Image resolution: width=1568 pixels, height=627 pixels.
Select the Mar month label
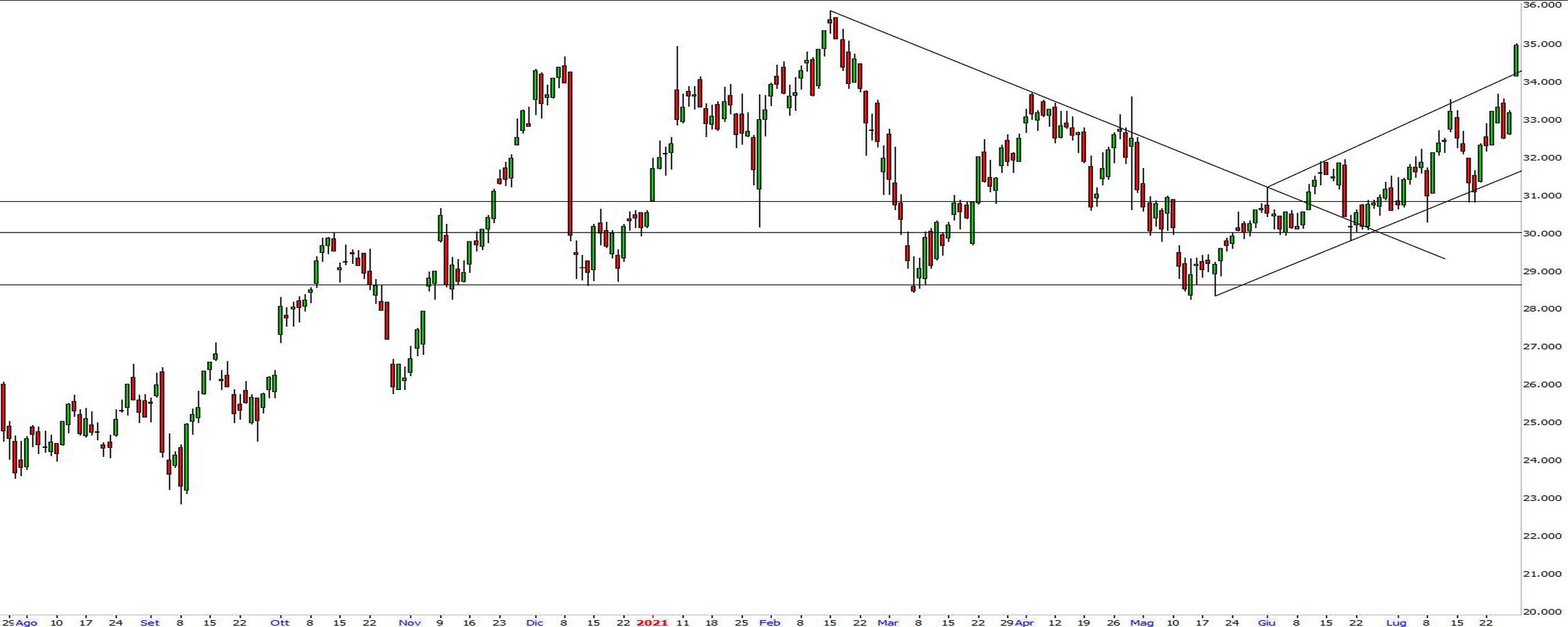click(887, 623)
